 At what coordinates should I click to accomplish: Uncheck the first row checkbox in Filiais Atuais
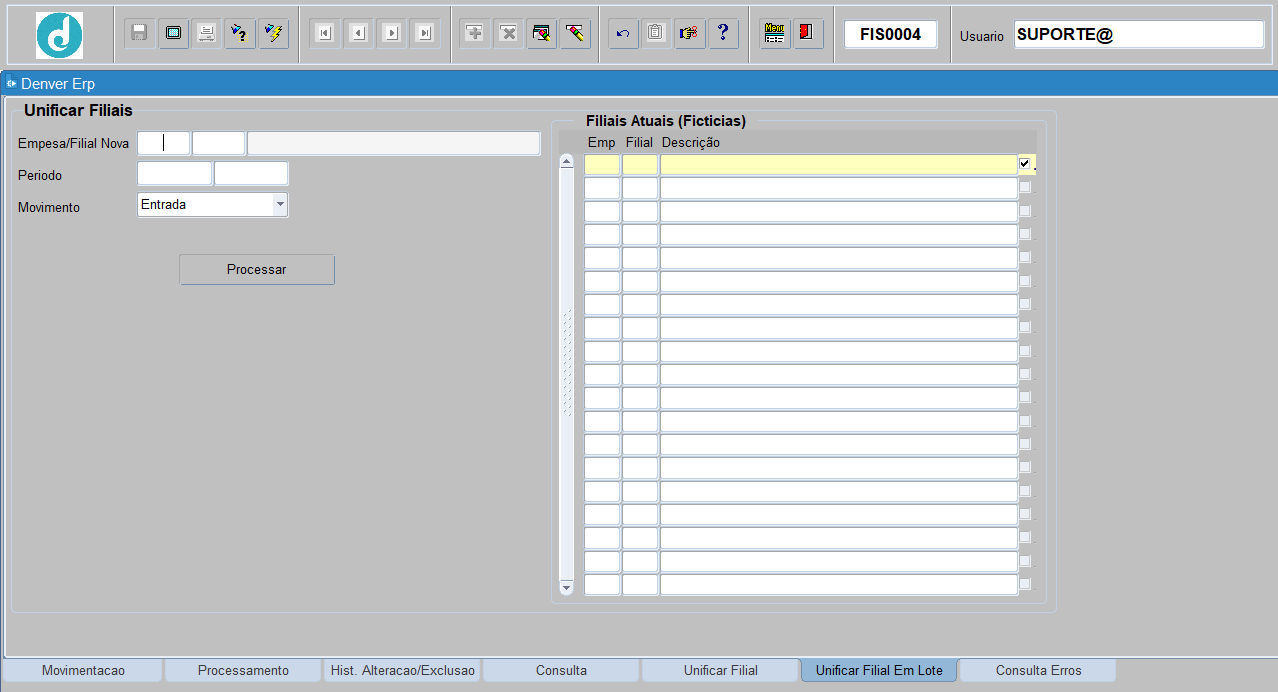(1025, 163)
